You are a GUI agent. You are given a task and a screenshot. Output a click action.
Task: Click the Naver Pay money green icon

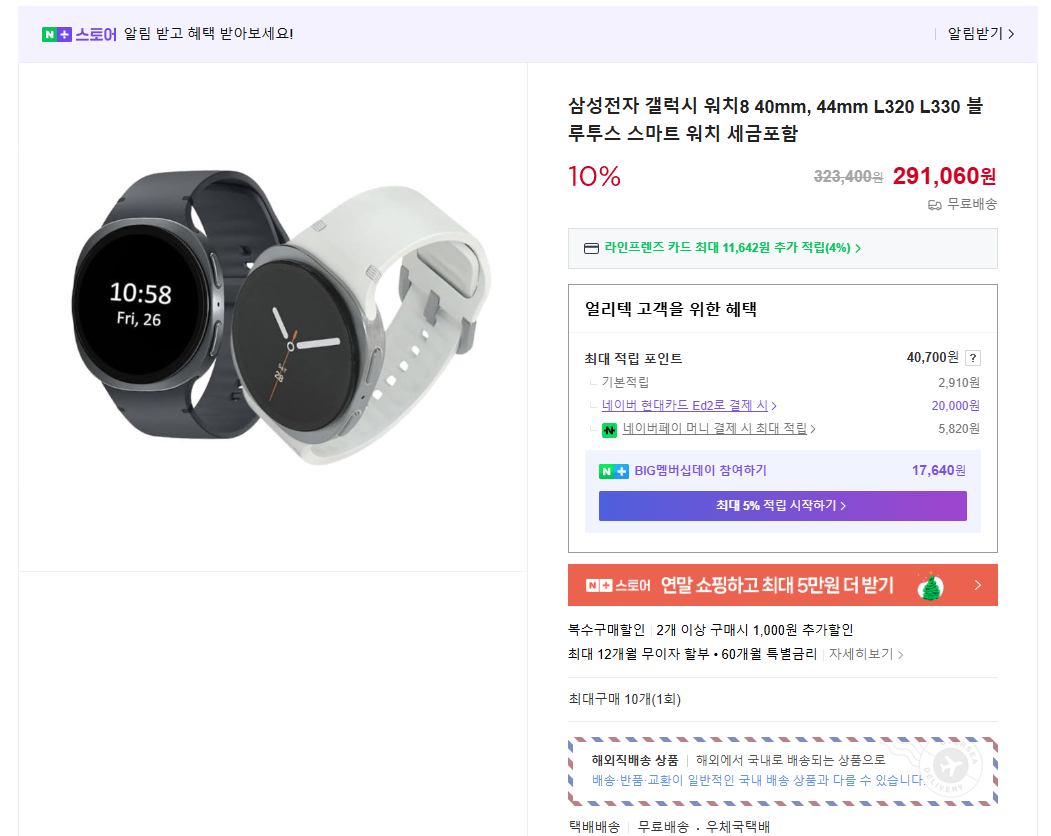click(609, 430)
